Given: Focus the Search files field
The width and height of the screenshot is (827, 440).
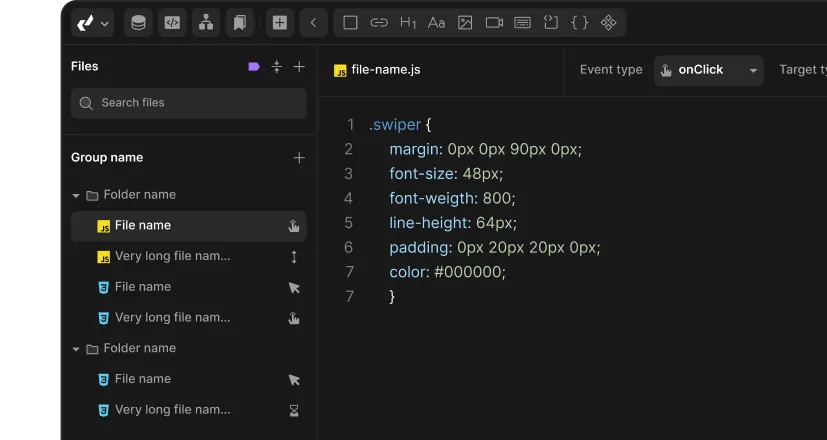Looking at the screenshot, I should [x=188, y=103].
